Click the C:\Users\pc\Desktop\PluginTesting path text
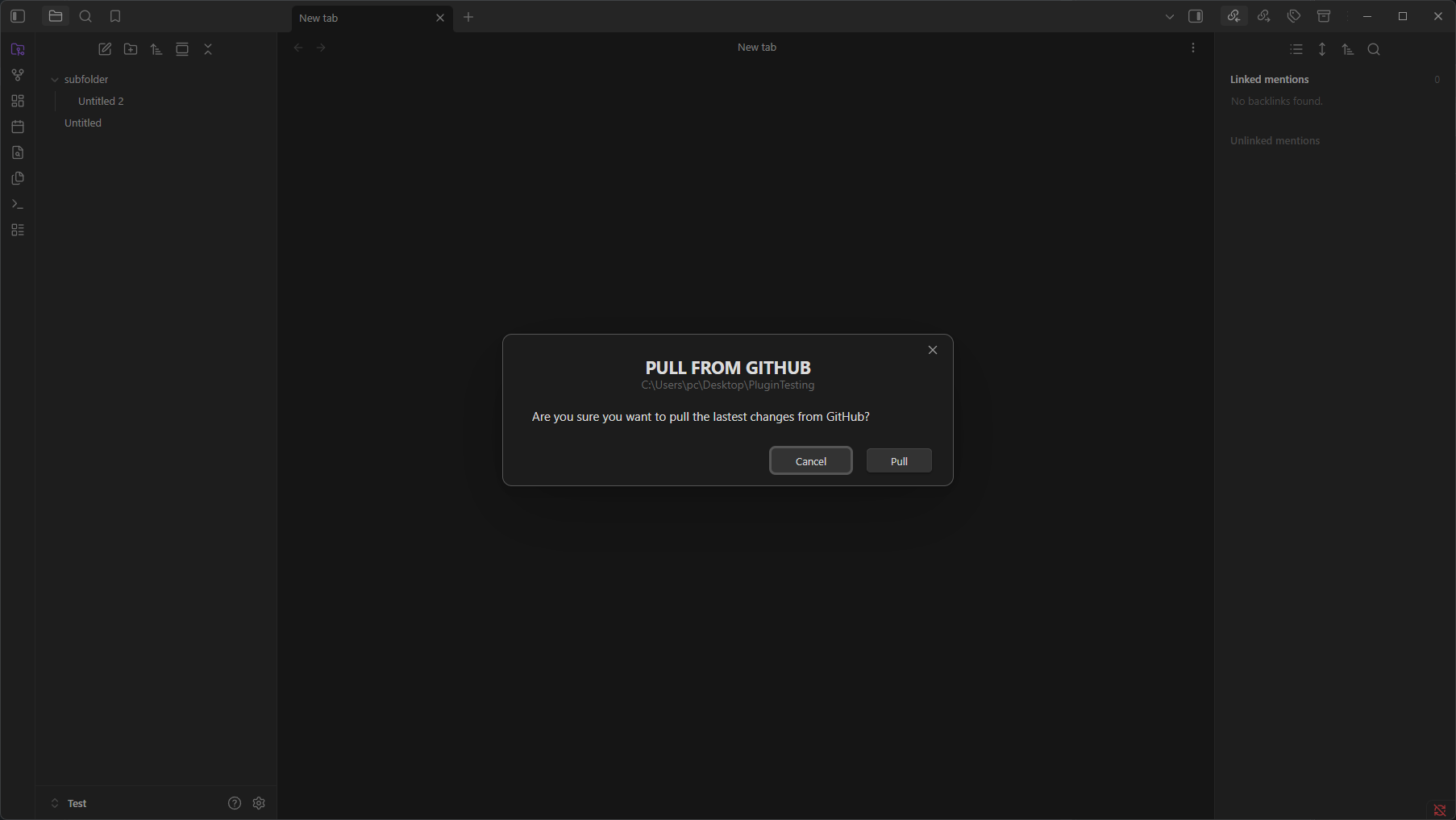Viewport: 1456px width, 820px height. (x=728, y=385)
